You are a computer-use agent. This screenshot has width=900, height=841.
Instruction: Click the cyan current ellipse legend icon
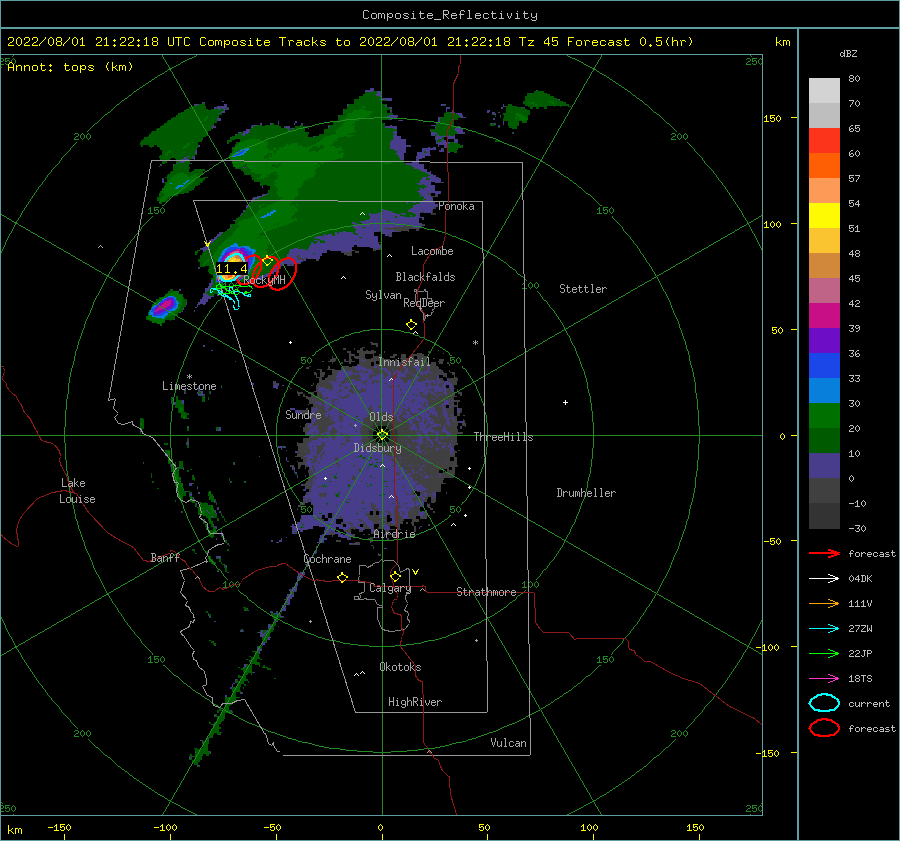(824, 703)
